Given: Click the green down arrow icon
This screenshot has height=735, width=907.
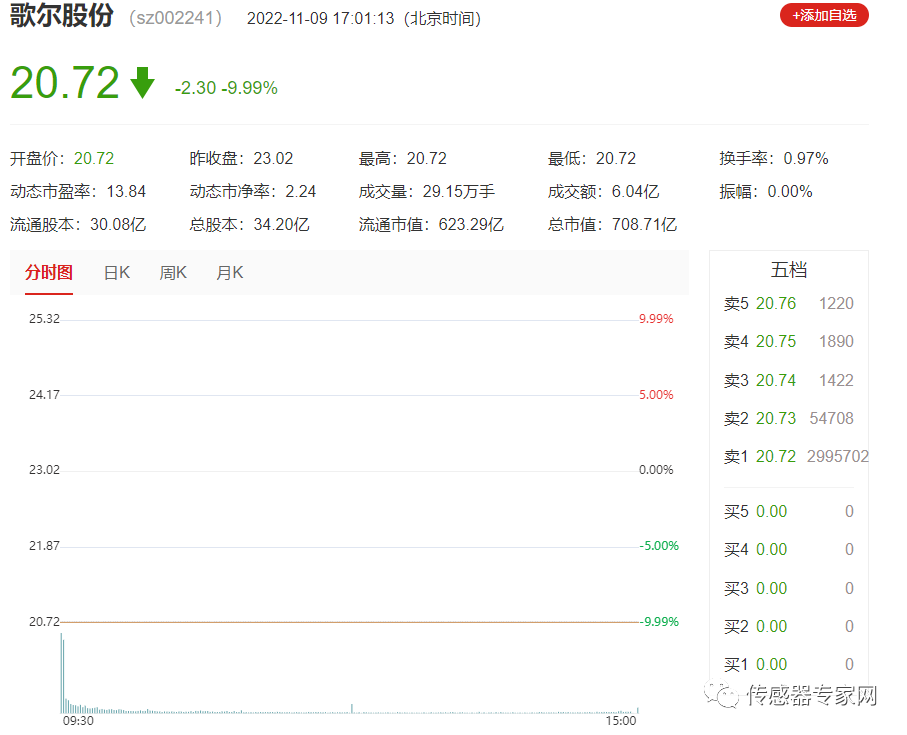Looking at the screenshot, I should pyautogui.click(x=142, y=83).
